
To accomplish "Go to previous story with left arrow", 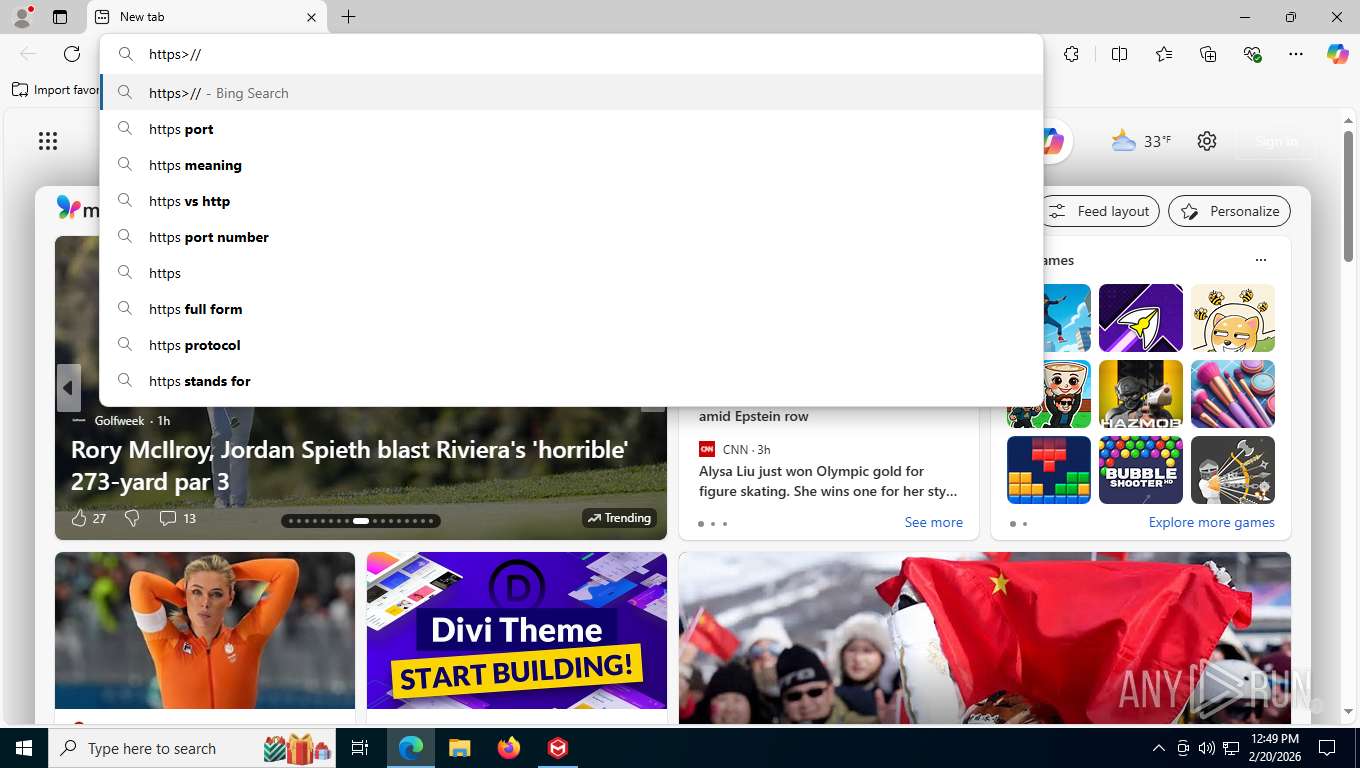I will (68, 388).
